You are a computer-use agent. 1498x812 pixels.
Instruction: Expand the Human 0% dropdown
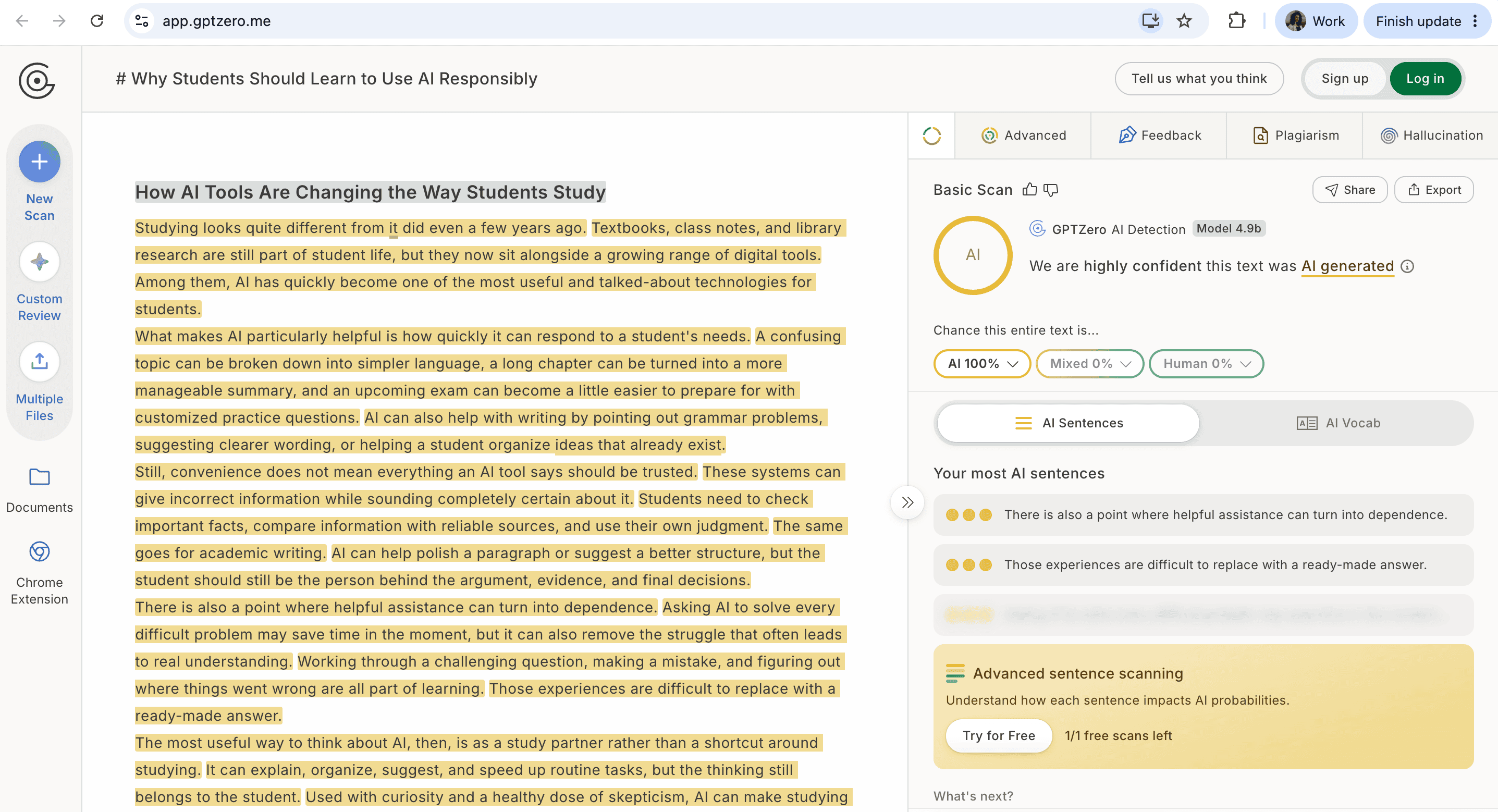coord(1206,364)
